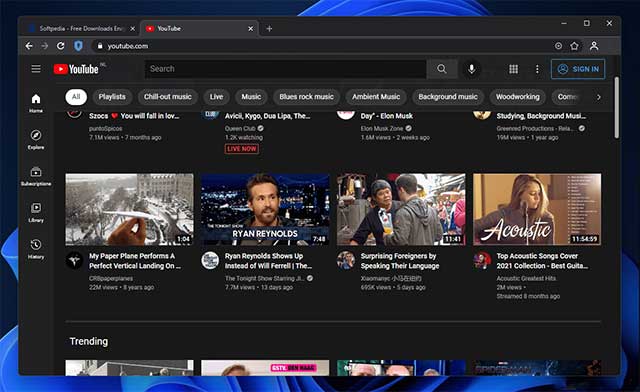Open the Surprising Foreigners thumbnail
Viewport: 640px width, 392px height.
tap(401, 209)
